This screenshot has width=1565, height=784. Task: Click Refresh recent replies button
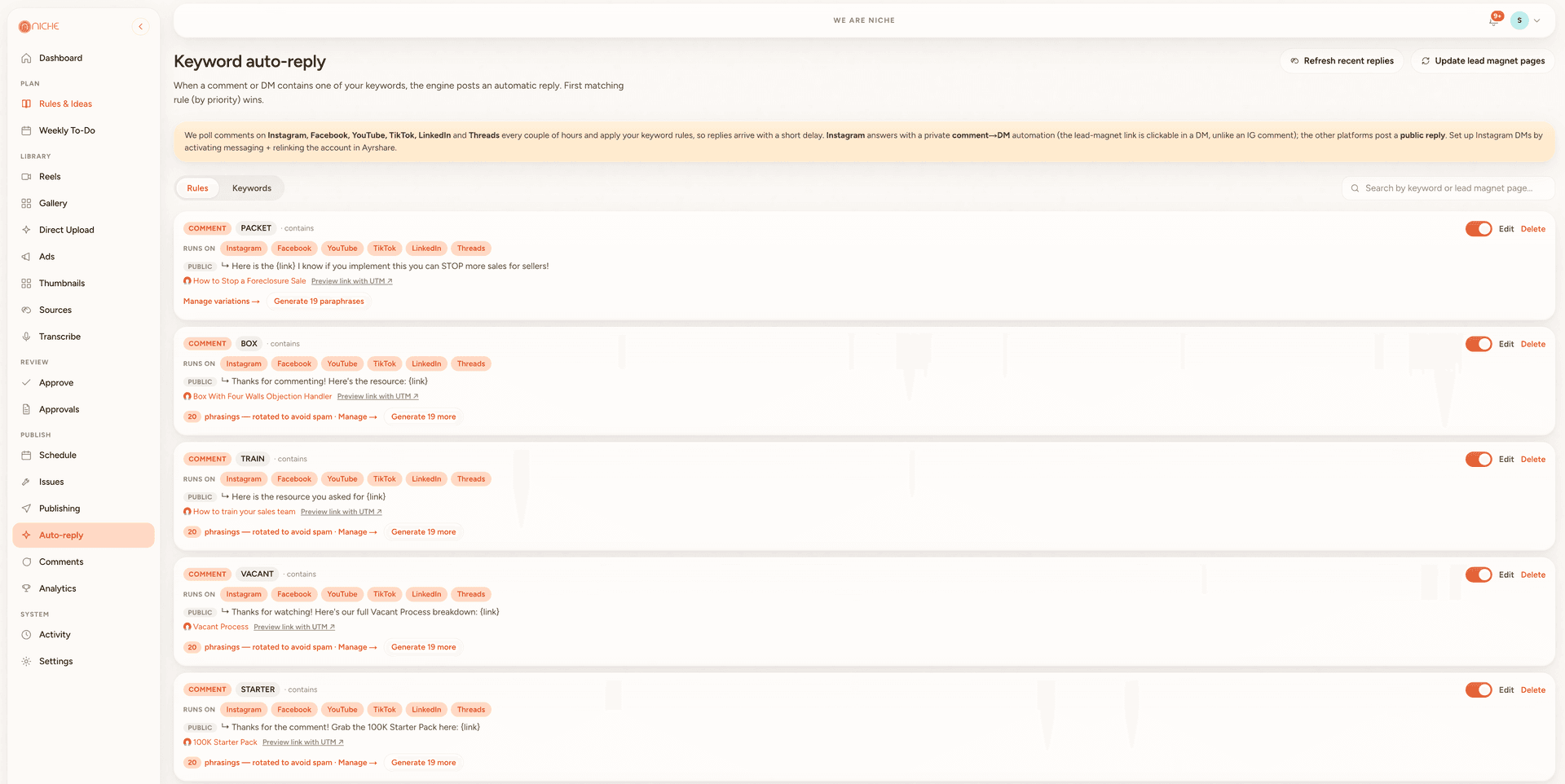(x=1342, y=61)
